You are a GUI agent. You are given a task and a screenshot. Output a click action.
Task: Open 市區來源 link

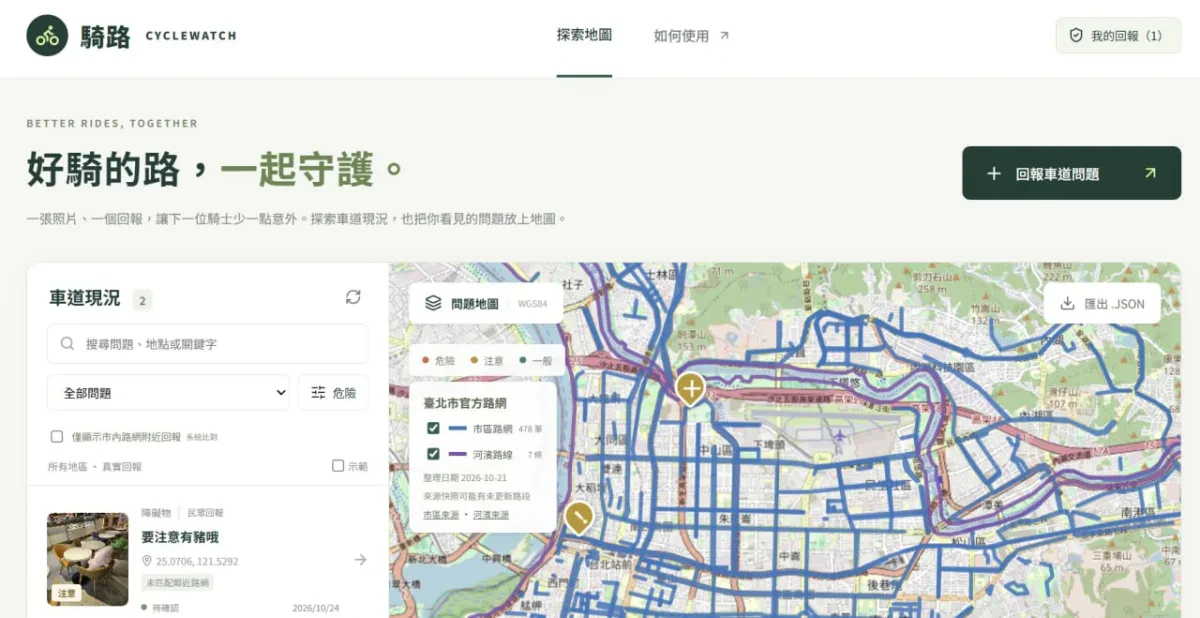point(441,515)
